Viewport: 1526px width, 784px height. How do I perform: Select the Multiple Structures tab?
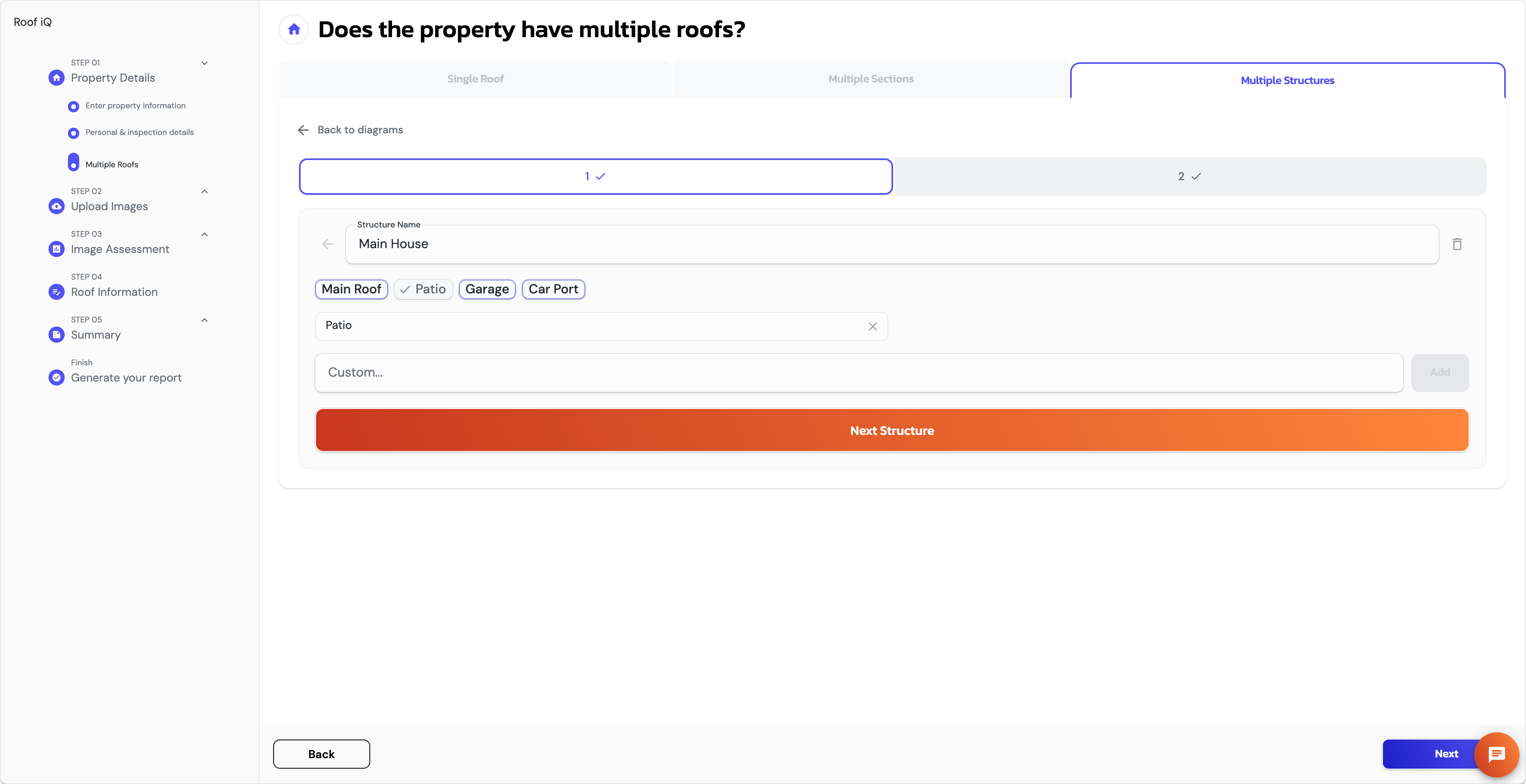pyautogui.click(x=1287, y=80)
